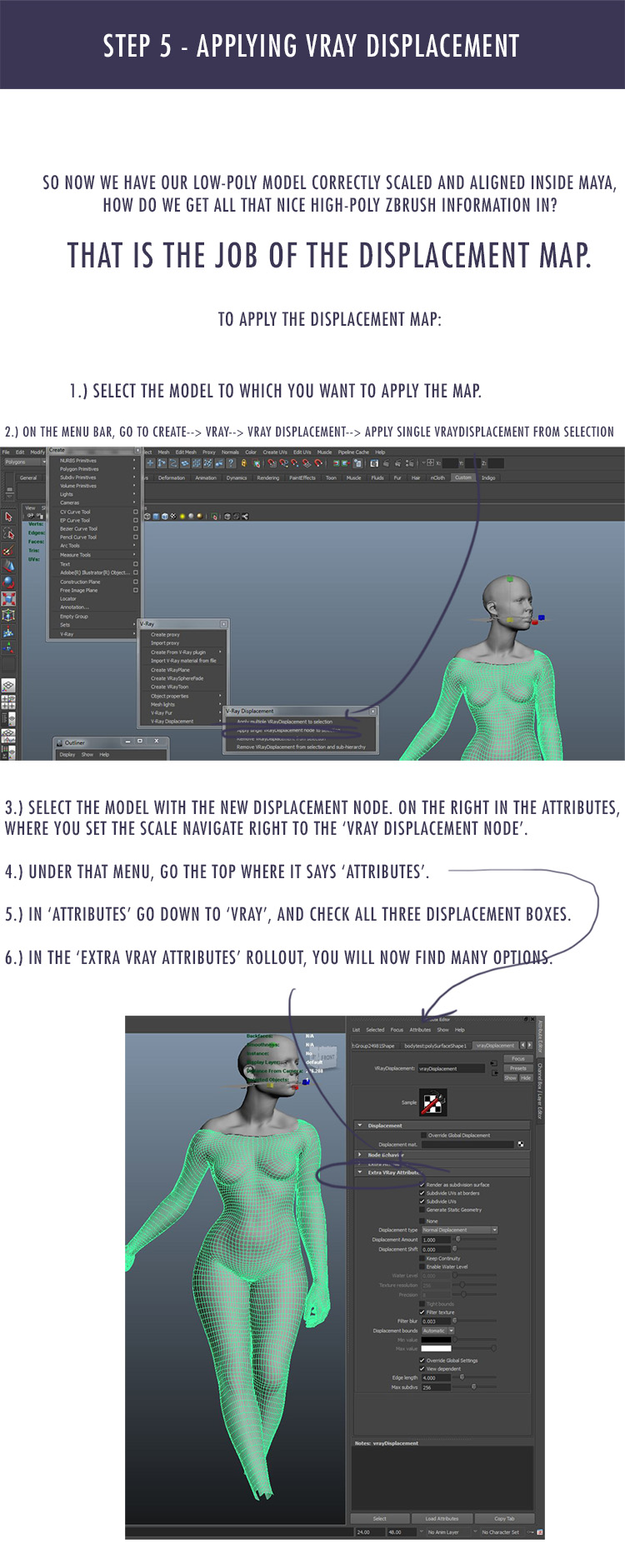Image resolution: width=625 pixels, height=1568 pixels.
Task: Toggle Render as subdivision surface
Action: [422, 1184]
